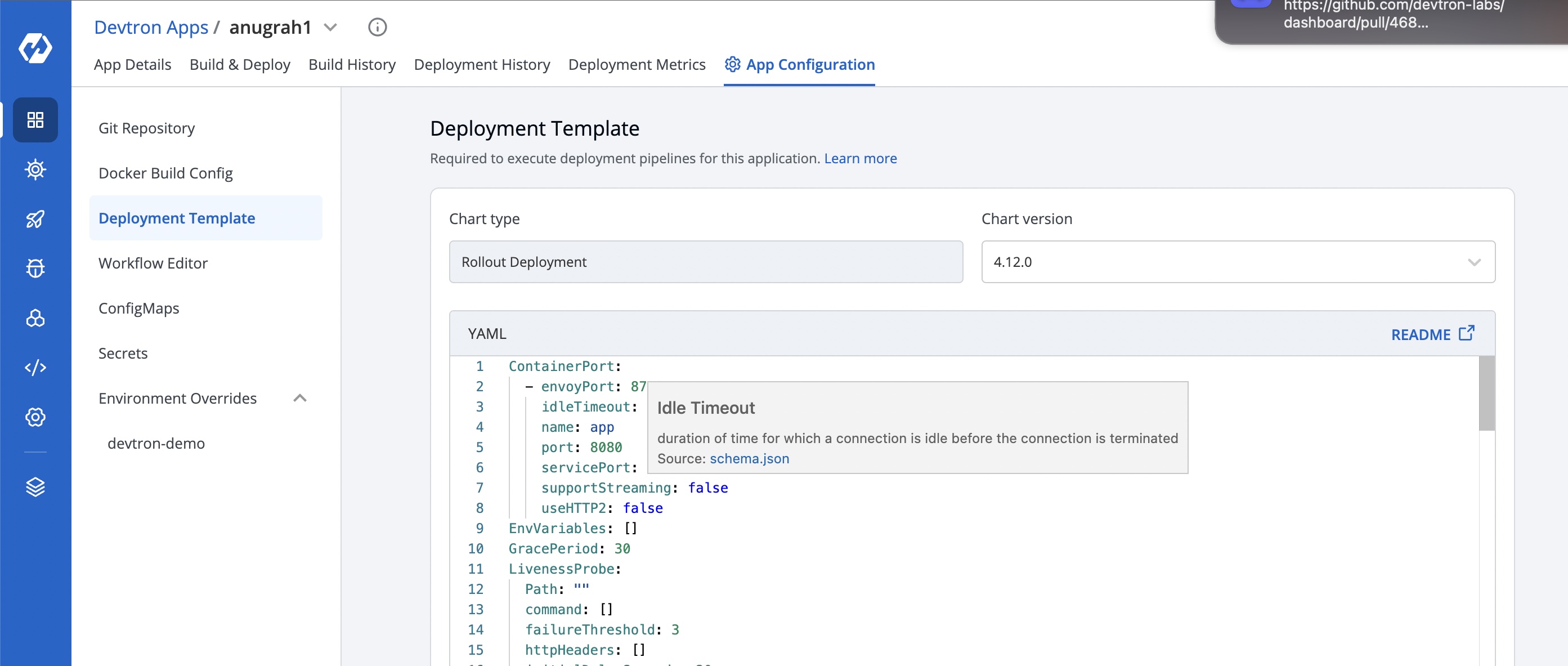Click the anugrah1 app name
Viewport: 1568px width, 666px height.
270,28
